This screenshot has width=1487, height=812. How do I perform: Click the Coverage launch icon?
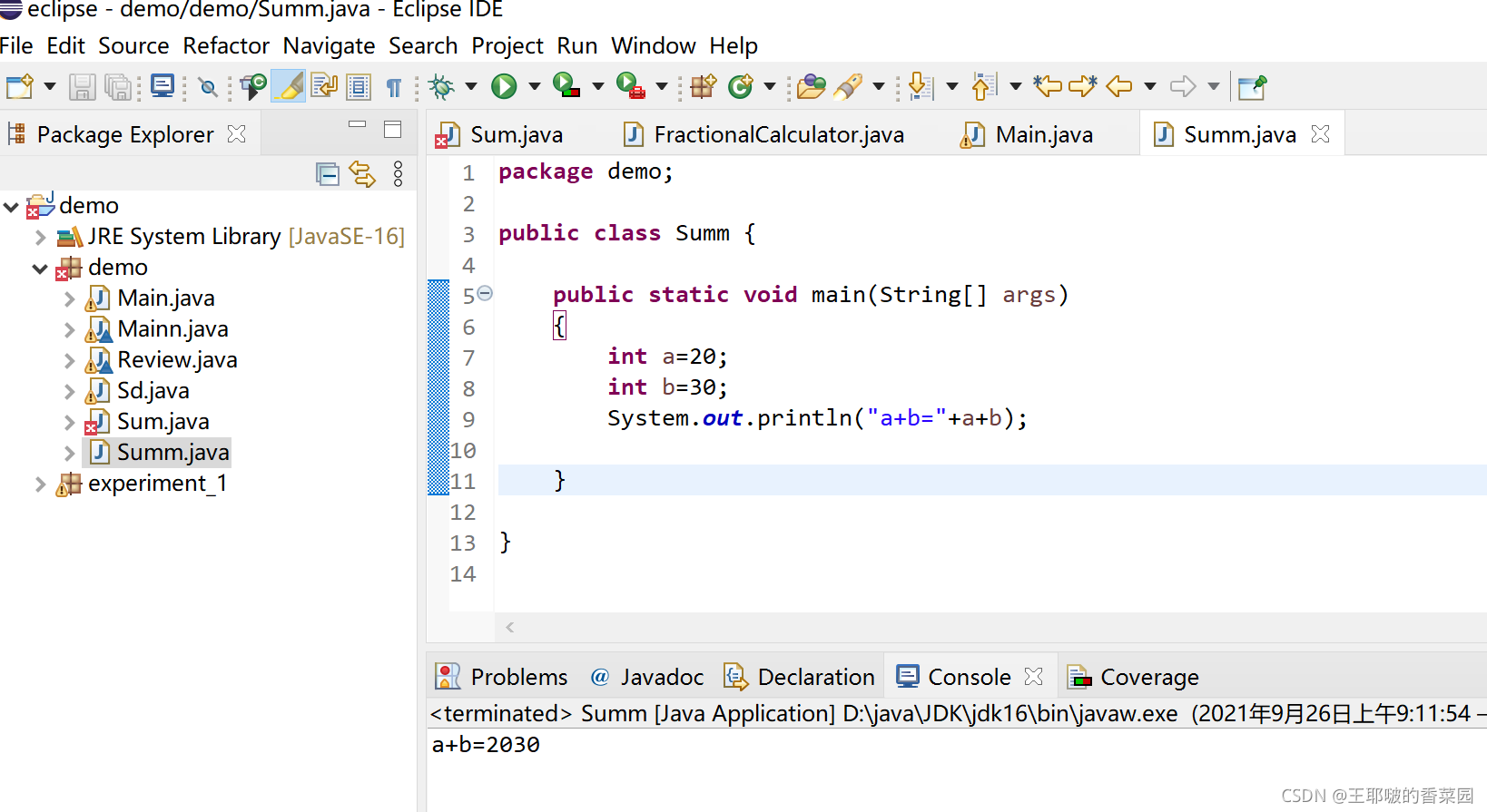tap(566, 86)
